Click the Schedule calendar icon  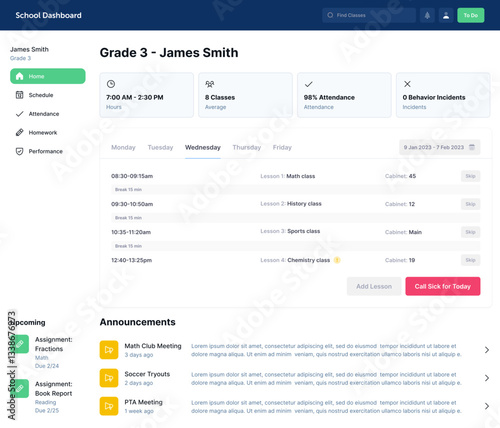pos(20,95)
